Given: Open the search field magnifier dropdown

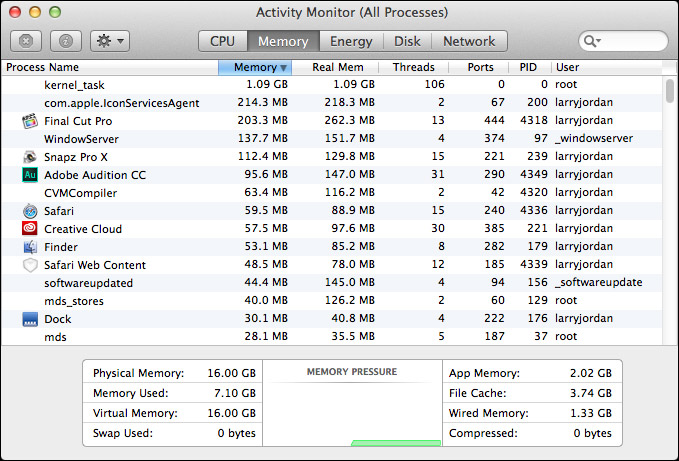Looking at the screenshot, I should pyautogui.click(x=592, y=41).
